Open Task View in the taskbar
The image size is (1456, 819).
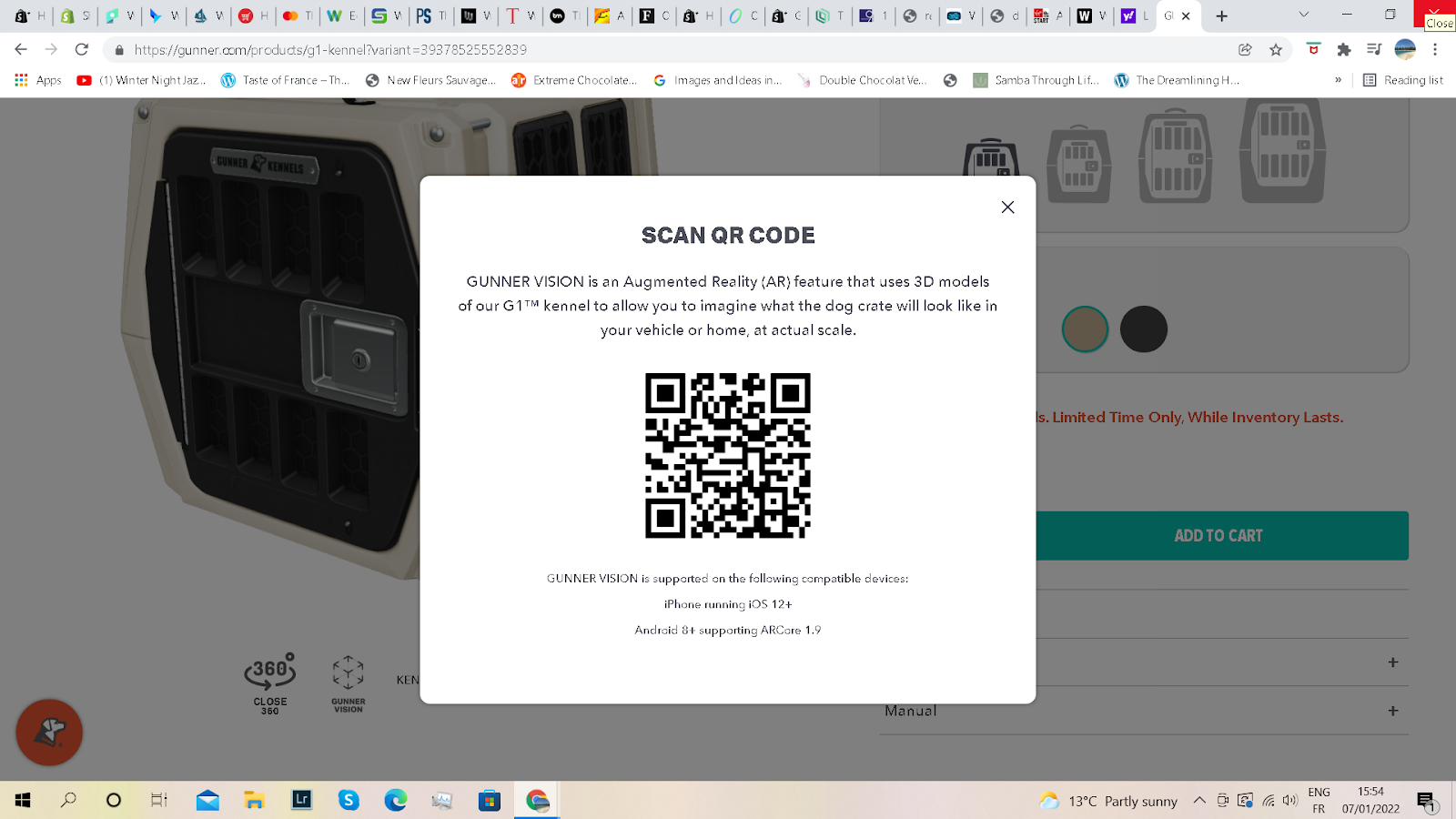tap(158, 800)
